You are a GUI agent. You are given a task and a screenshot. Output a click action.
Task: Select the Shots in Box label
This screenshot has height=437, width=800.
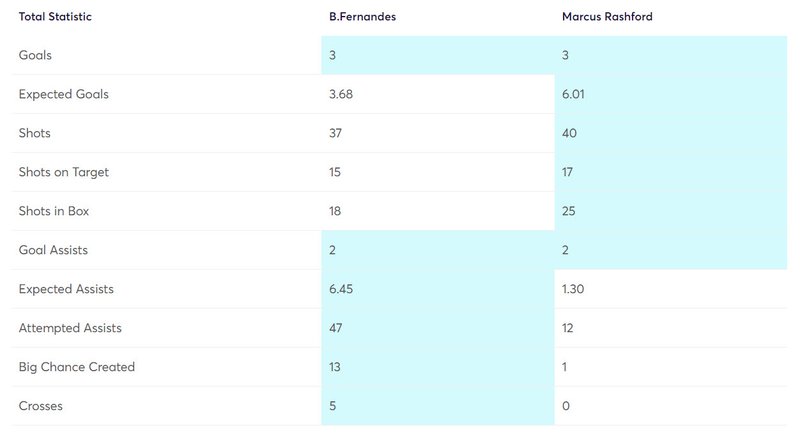coord(54,211)
